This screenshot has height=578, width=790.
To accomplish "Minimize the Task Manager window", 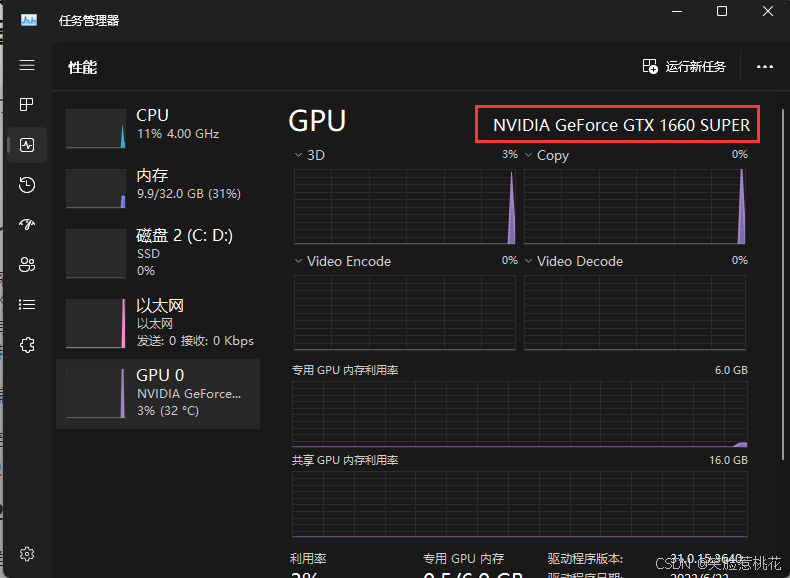I will coord(677,11).
